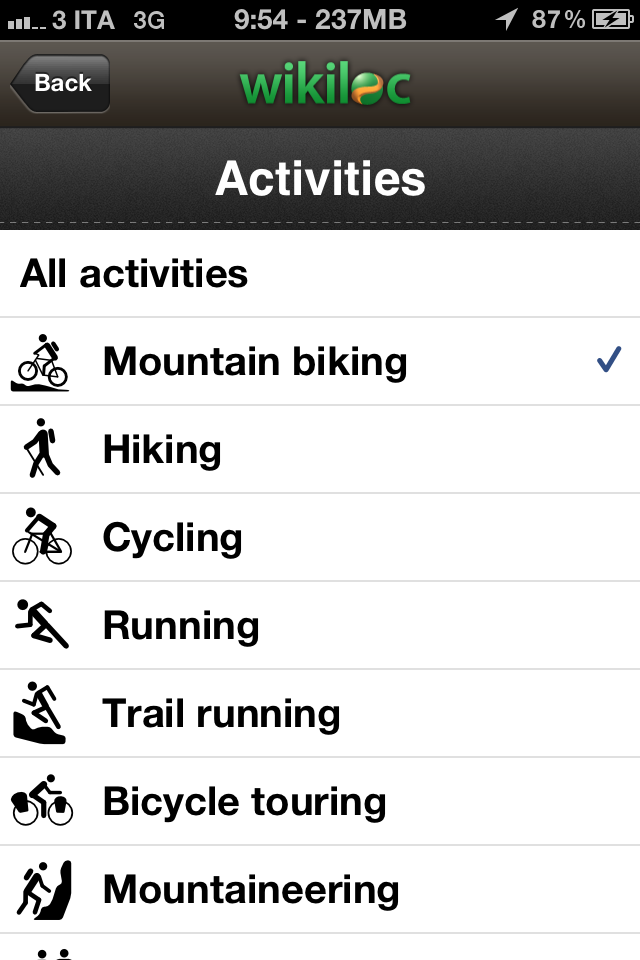Tap the Running figure icon
Image resolution: width=640 pixels, height=960 pixels.
[x=42, y=623]
